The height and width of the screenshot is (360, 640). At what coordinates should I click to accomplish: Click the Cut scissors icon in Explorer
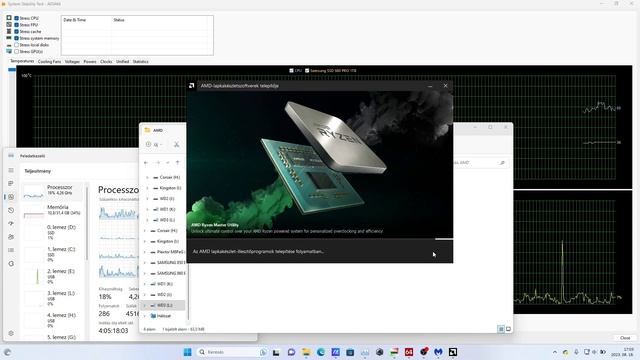[176, 144]
